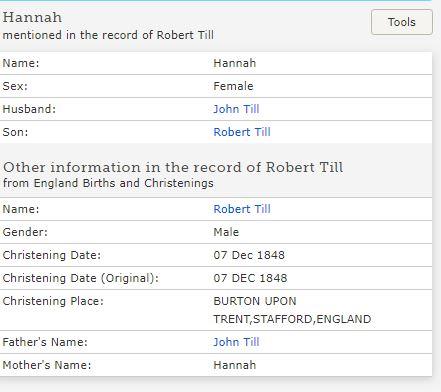Viewport: 441px width, 392px height.
Task: Click the 'Sex:' label
Action: 15,86
